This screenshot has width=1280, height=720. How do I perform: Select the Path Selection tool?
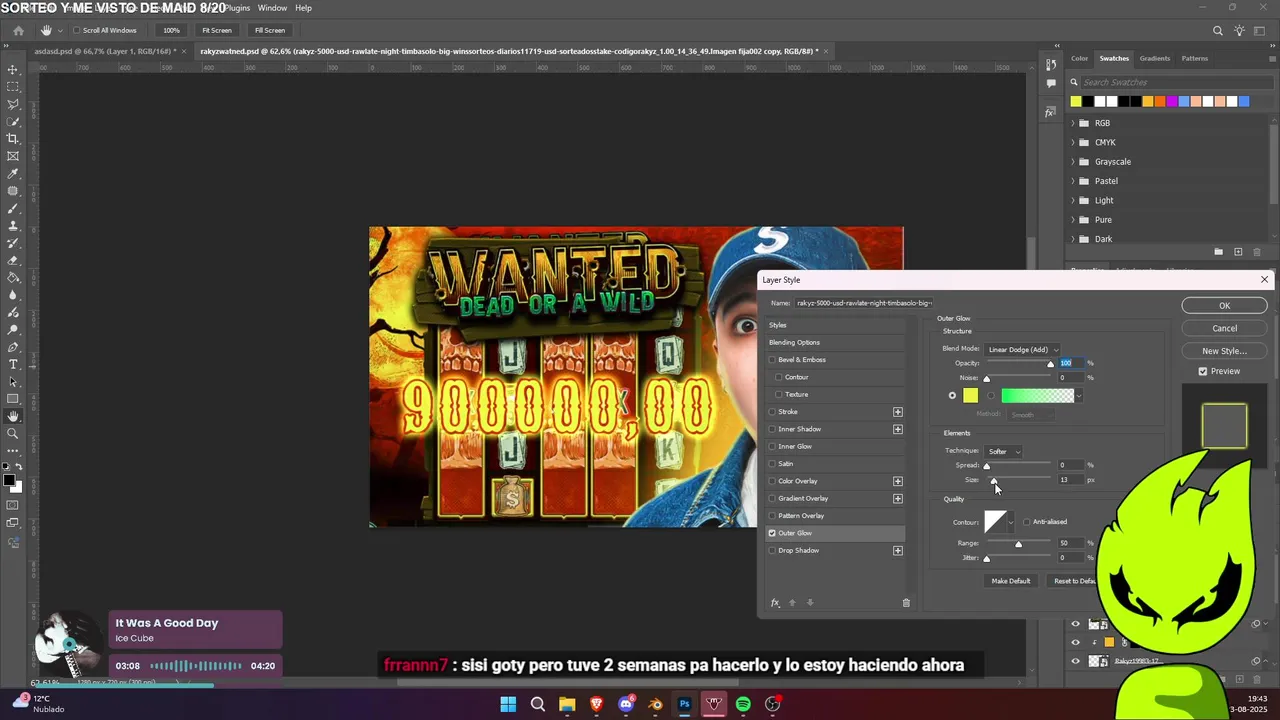coord(13,382)
